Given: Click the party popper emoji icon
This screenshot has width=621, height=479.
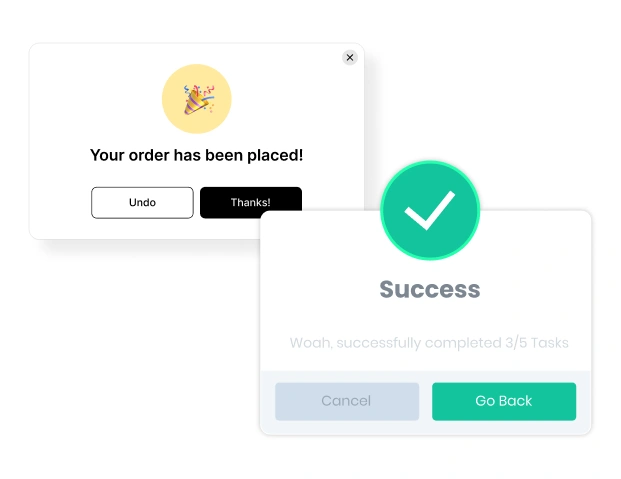Looking at the screenshot, I should [197, 99].
